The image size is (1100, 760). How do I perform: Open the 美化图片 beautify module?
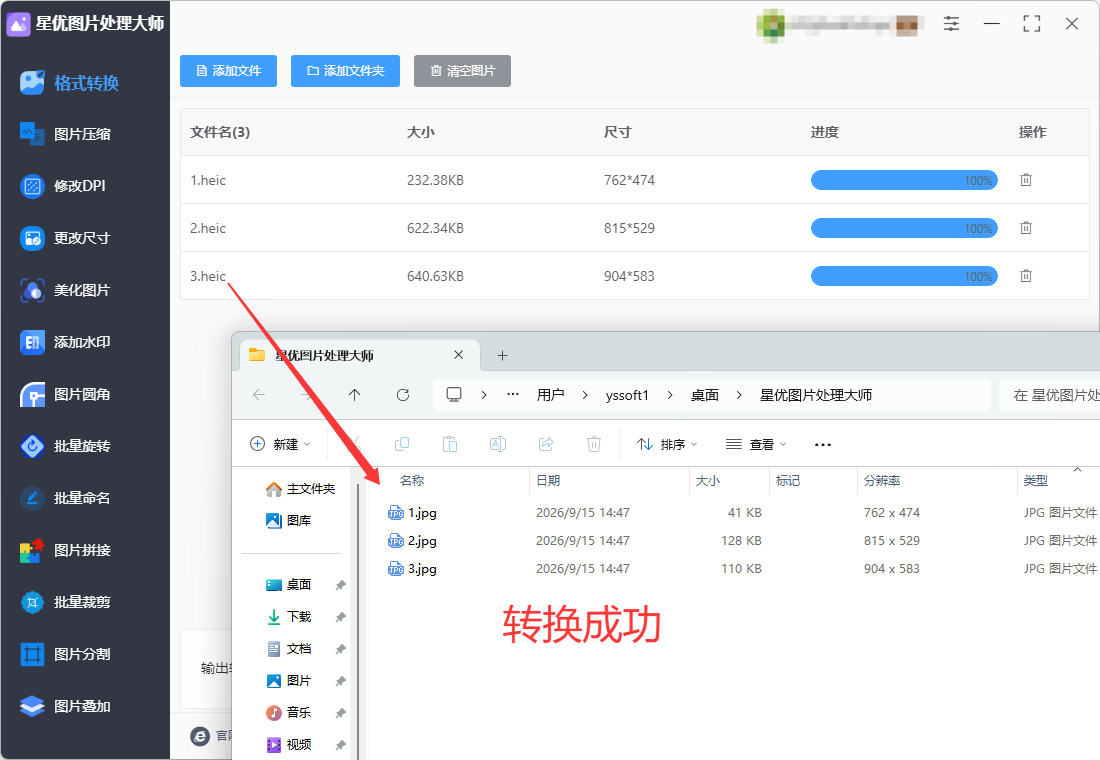(65, 290)
